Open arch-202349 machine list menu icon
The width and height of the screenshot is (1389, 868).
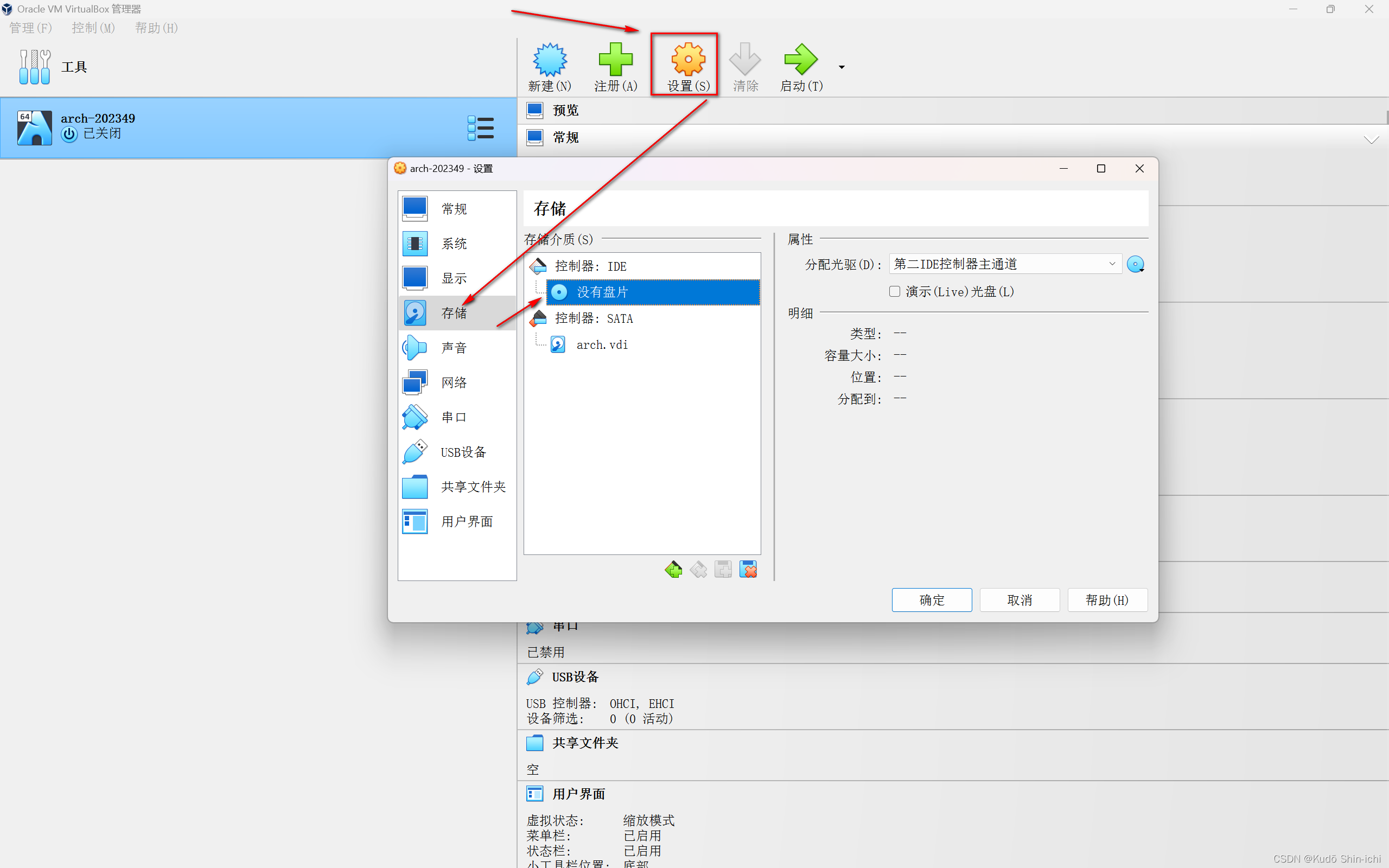point(480,128)
